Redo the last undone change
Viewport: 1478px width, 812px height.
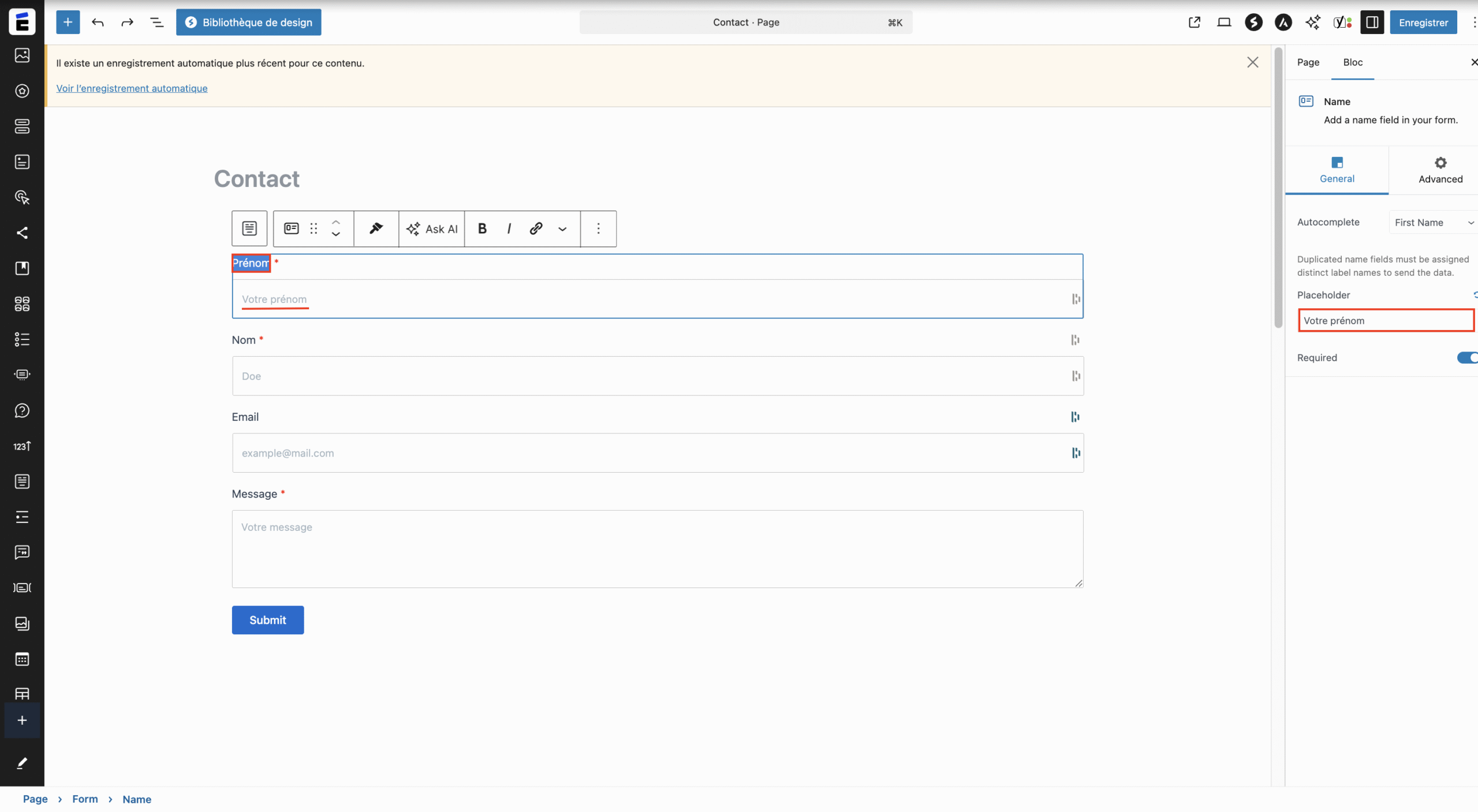coord(127,23)
